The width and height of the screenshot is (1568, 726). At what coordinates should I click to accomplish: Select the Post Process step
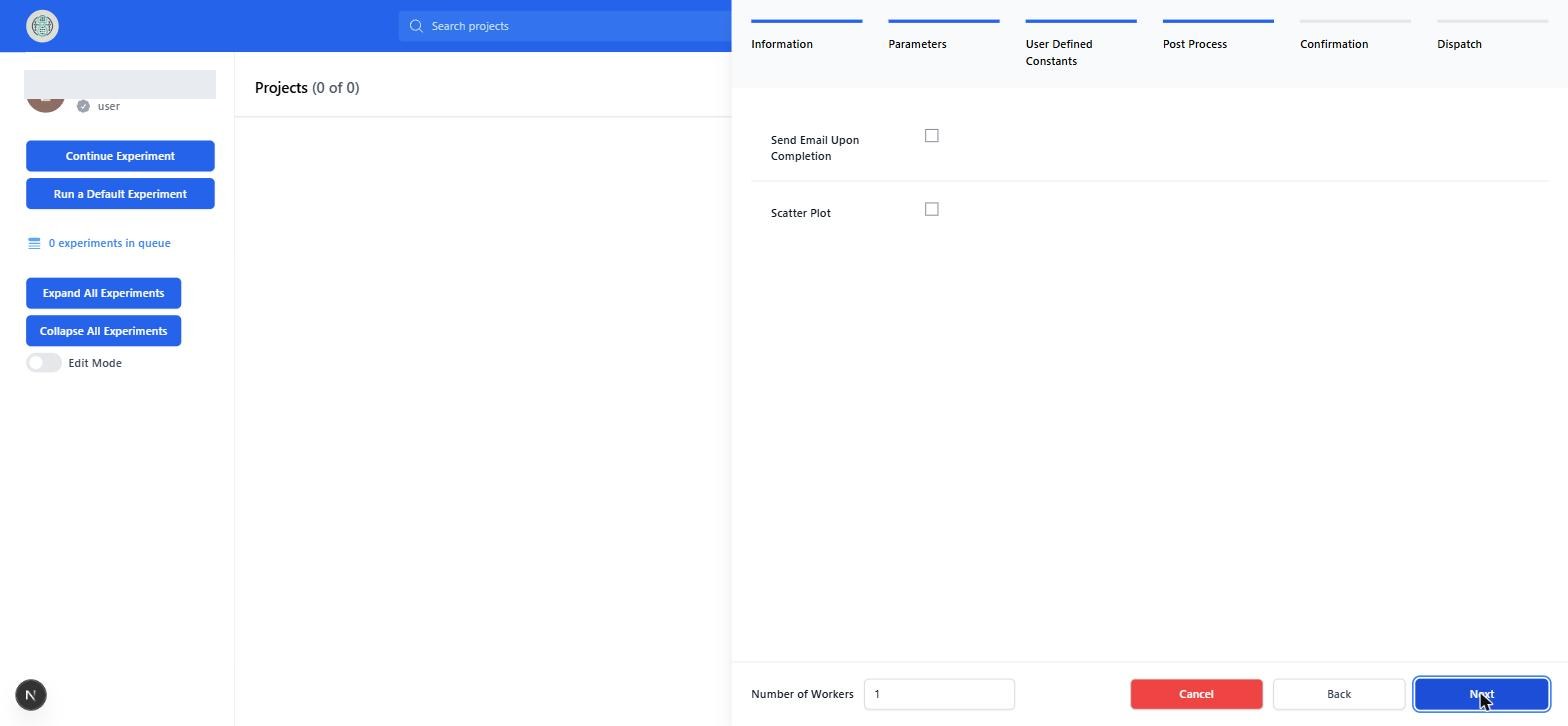pyautogui.click(x=1218, y=36)
